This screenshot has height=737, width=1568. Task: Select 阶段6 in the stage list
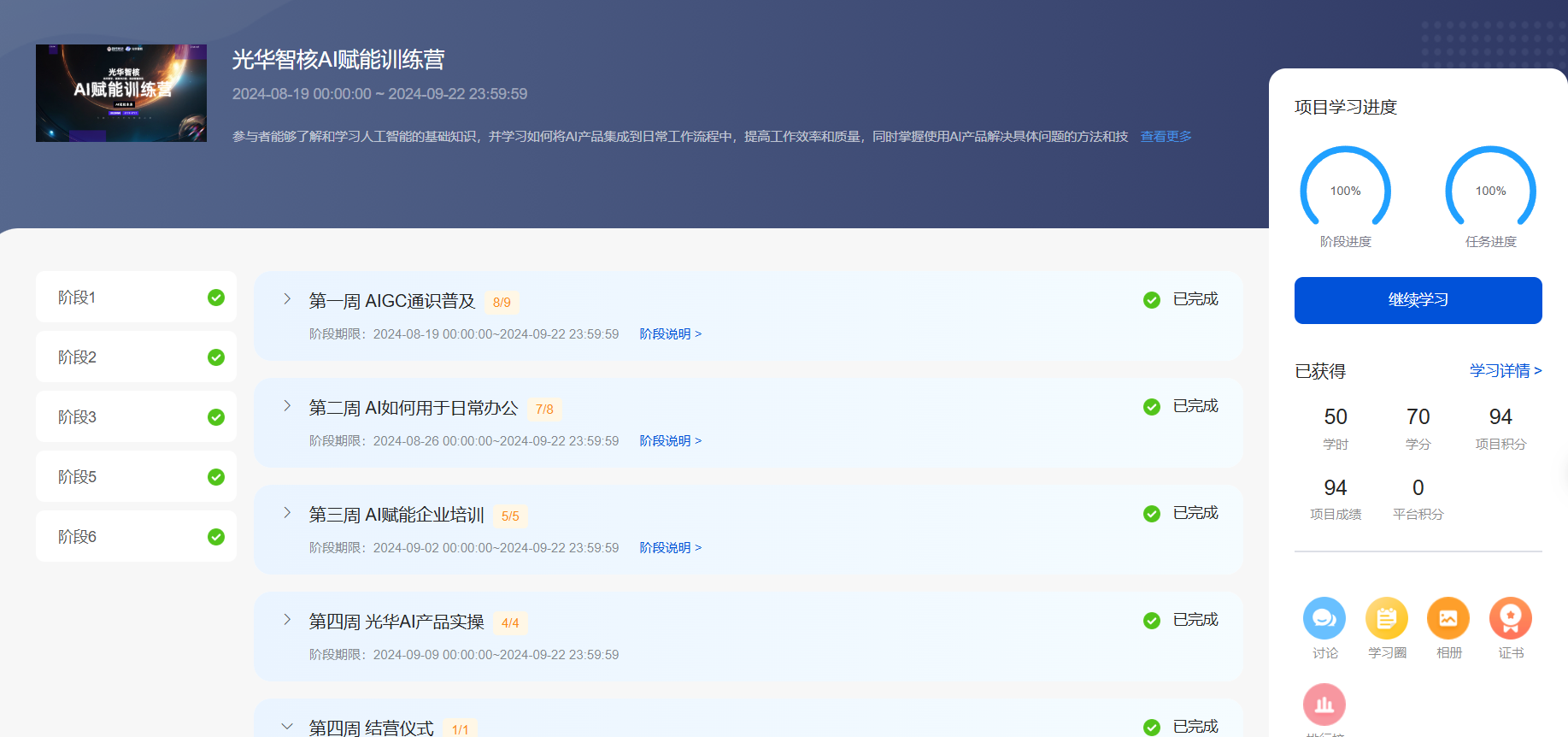(136, 536)
